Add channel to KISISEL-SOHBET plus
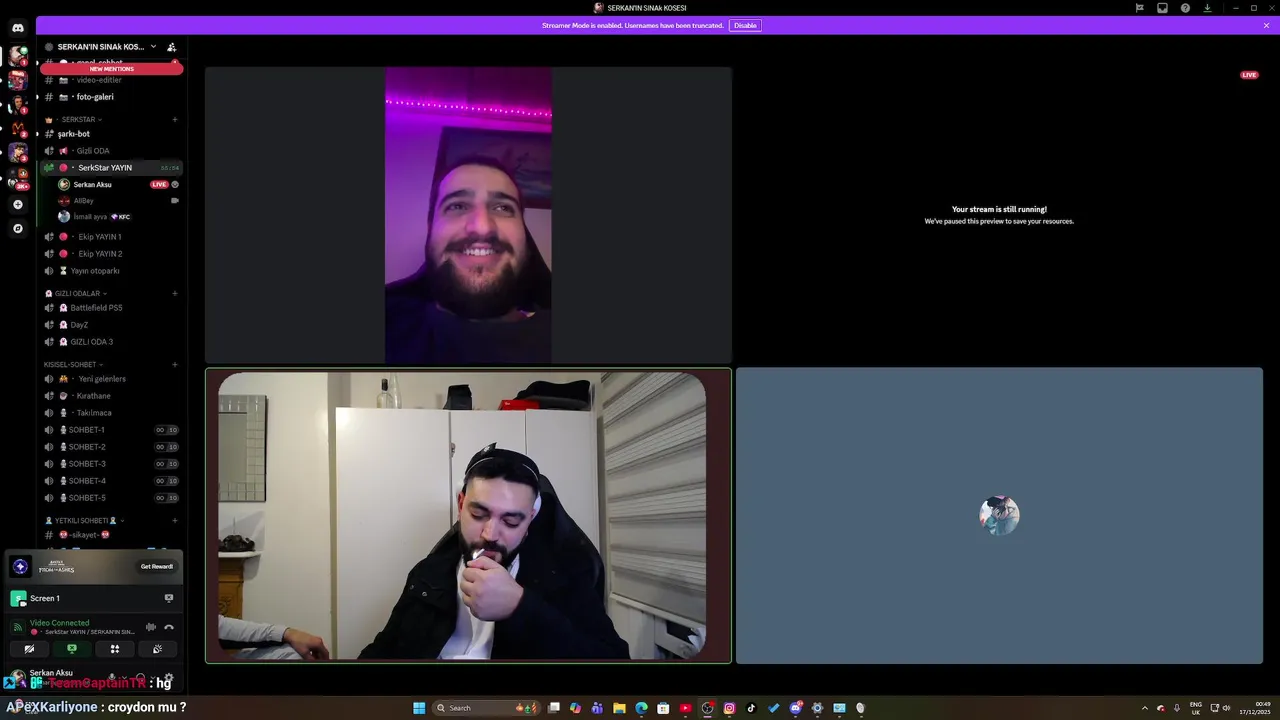The image size is (1280, 720). (x=175, y=365)
